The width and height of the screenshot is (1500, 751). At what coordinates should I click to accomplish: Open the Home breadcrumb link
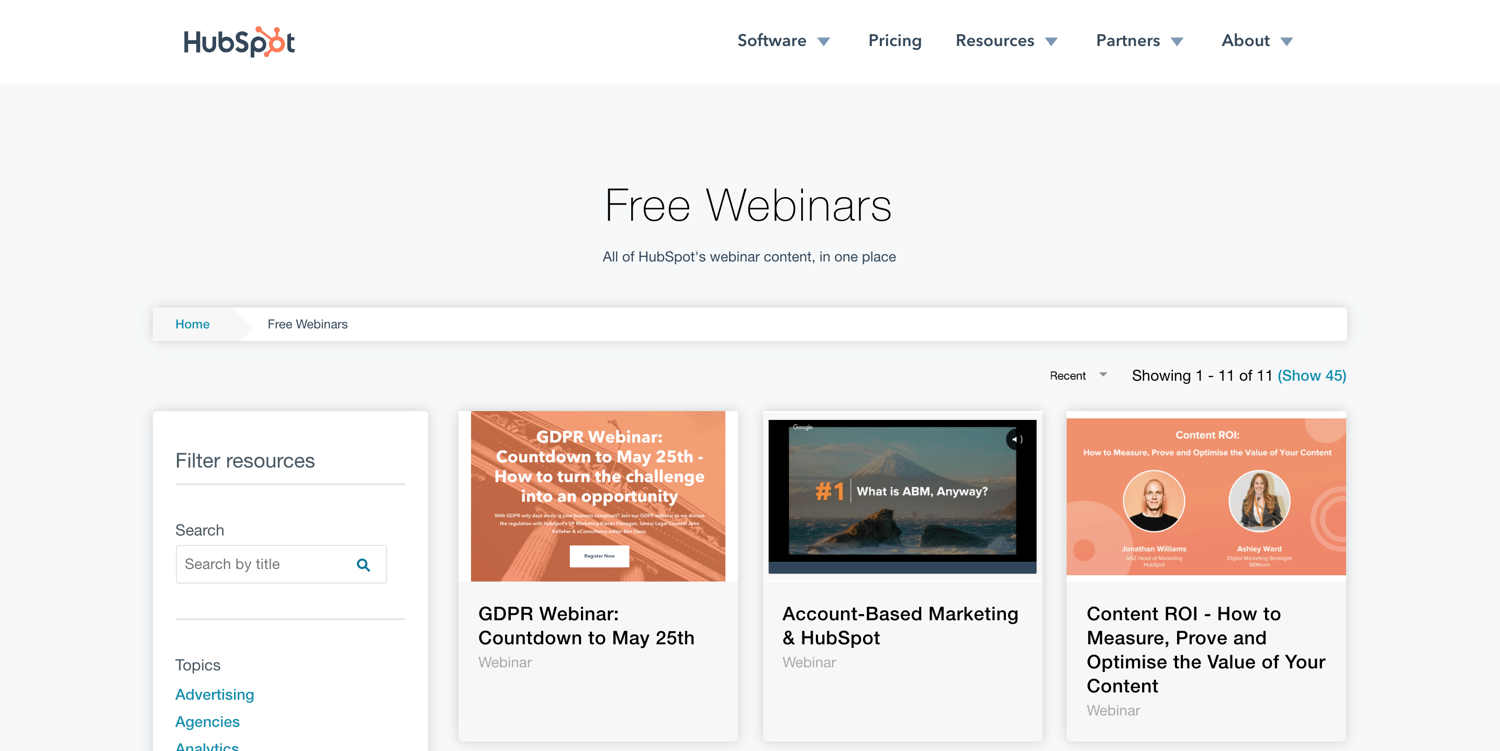pyautogui.click(x=192, y=324)
